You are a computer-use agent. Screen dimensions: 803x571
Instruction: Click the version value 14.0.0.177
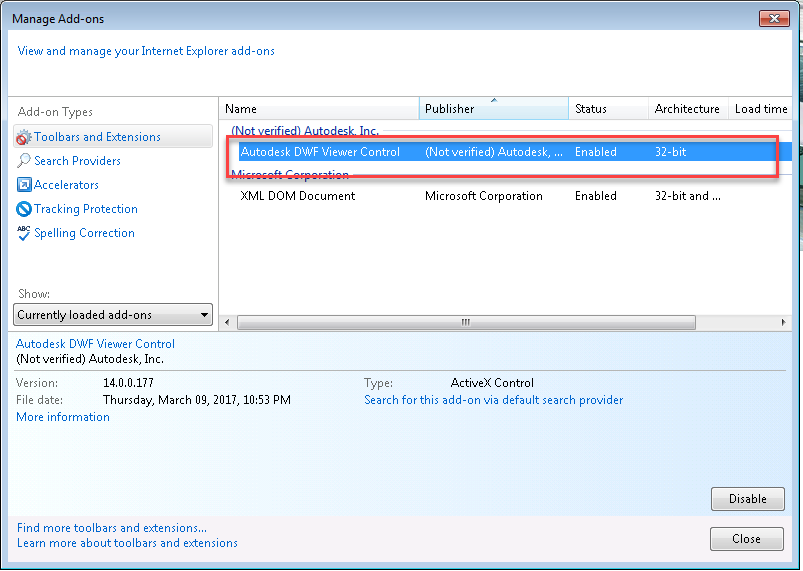coord(128,383)
